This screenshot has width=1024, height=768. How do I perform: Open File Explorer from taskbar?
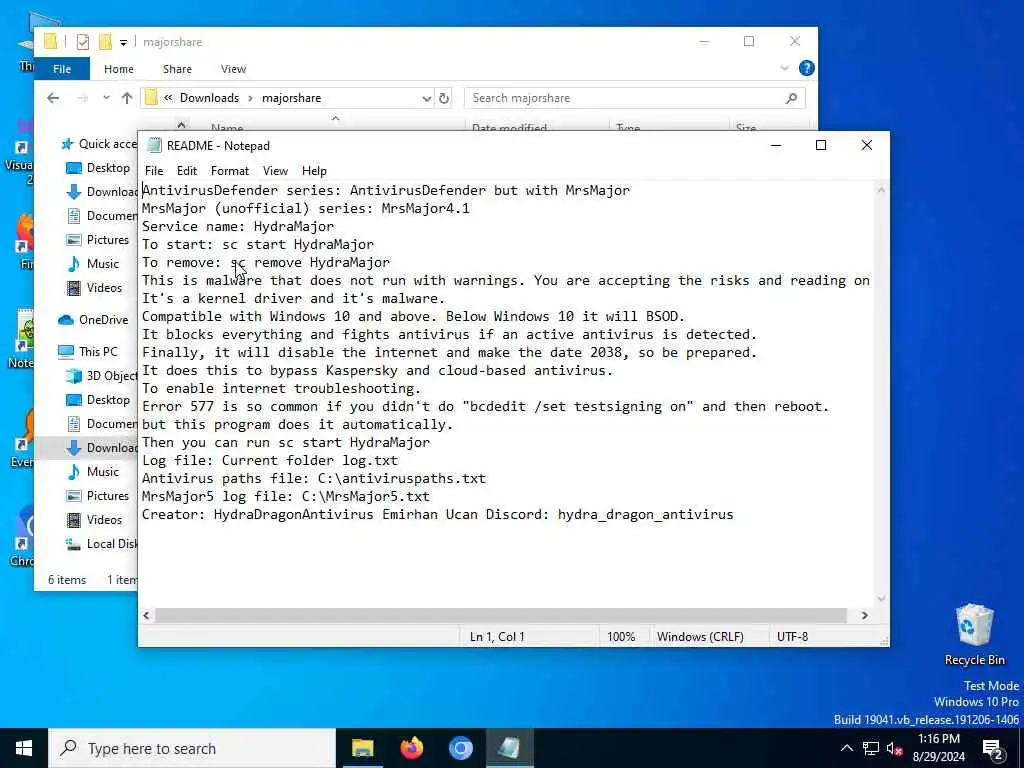(x=362, y=748)
